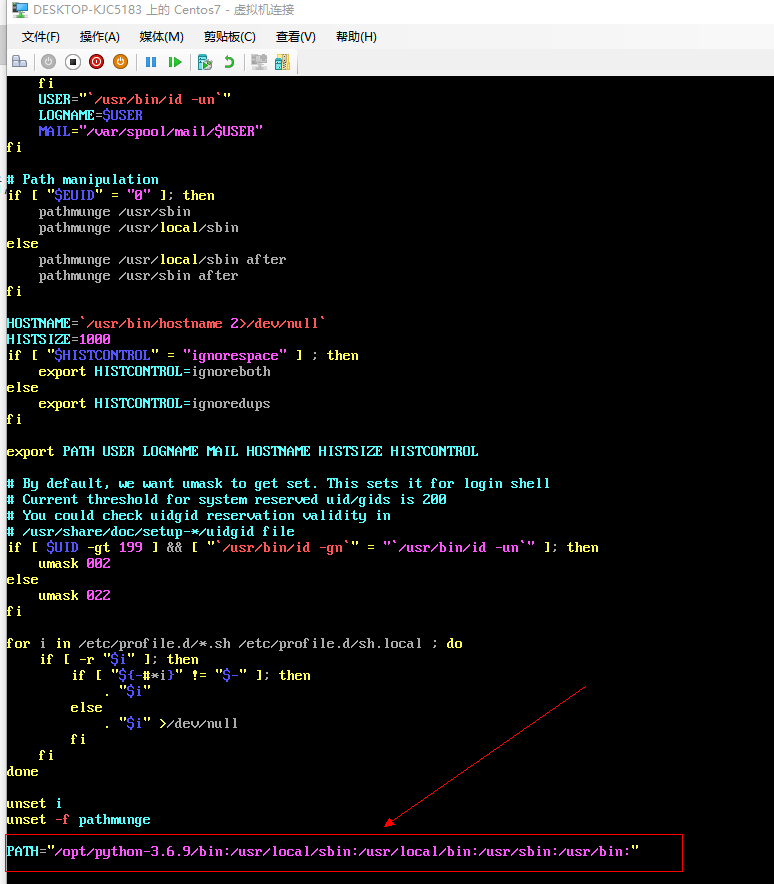Image resolution: width=774 pixels, height=884 pixels.
Task: Click the 'if [ -r "$i" ]; then' line
Action: (119, 660)
